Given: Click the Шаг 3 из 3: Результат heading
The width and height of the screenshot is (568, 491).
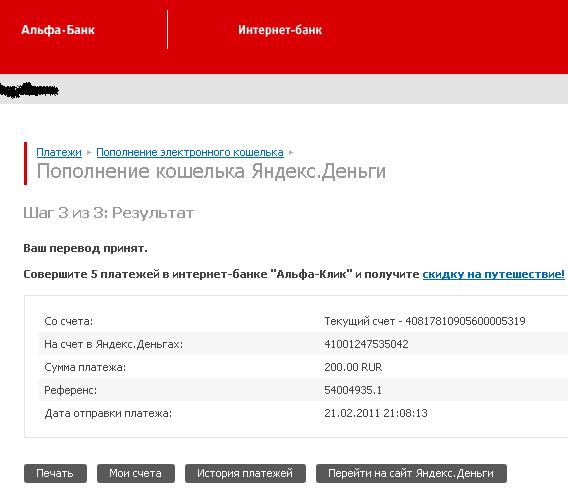Looking at the screenshot, I should (x=109, y=213).
